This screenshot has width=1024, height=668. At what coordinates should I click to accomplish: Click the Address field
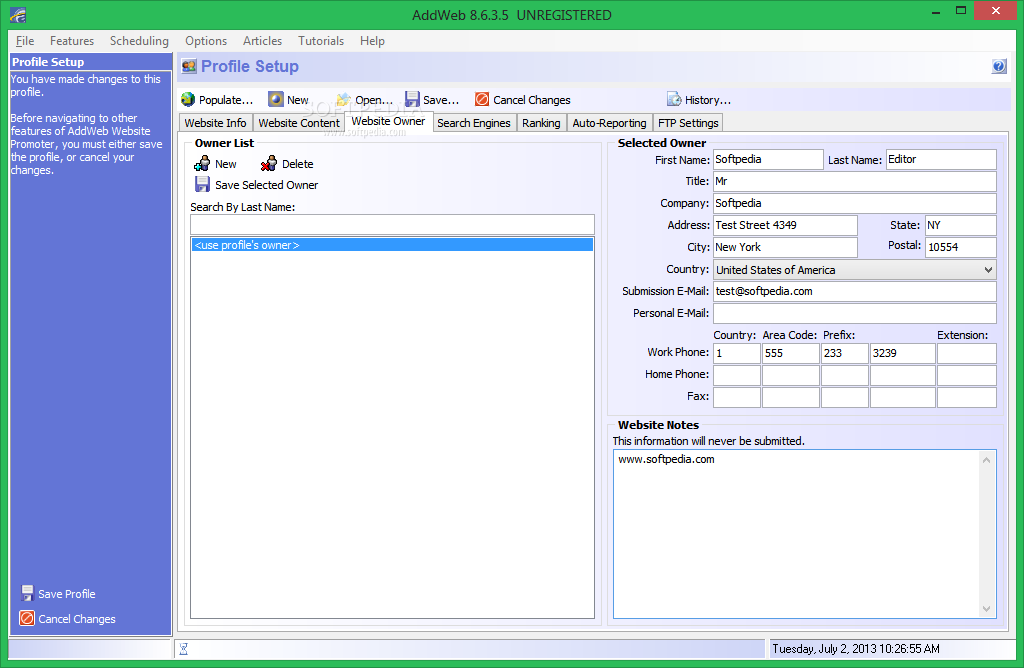point(785,225)
